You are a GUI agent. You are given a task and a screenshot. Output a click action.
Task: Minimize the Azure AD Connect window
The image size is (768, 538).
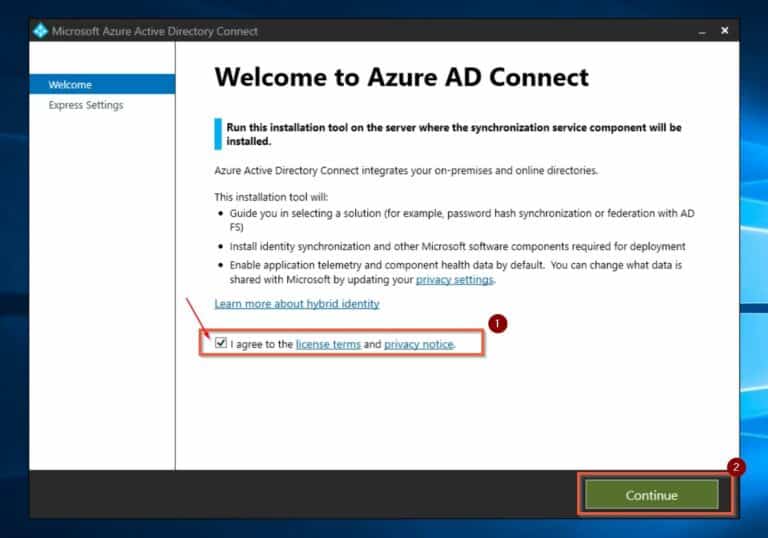point(702,31)
